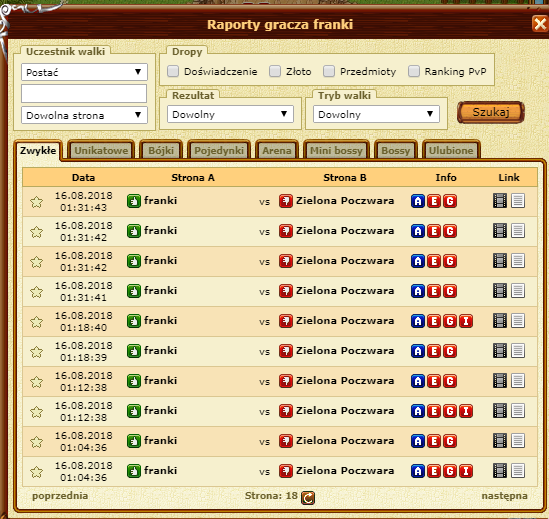The width and height of the screenshot is (549, 519).
Task: Go to następna page link
Action: click(x=504, y=496)
